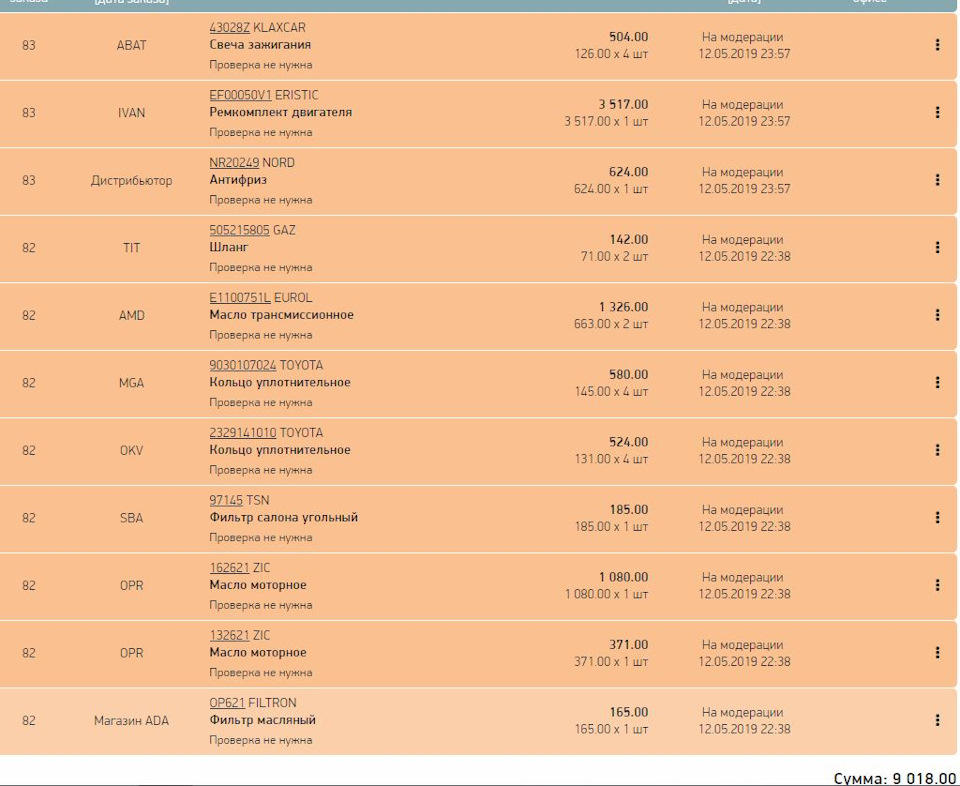Screen dimensions: 960x786
Task: Open actions menu for Шланг row
Action: tap(937, 247)
